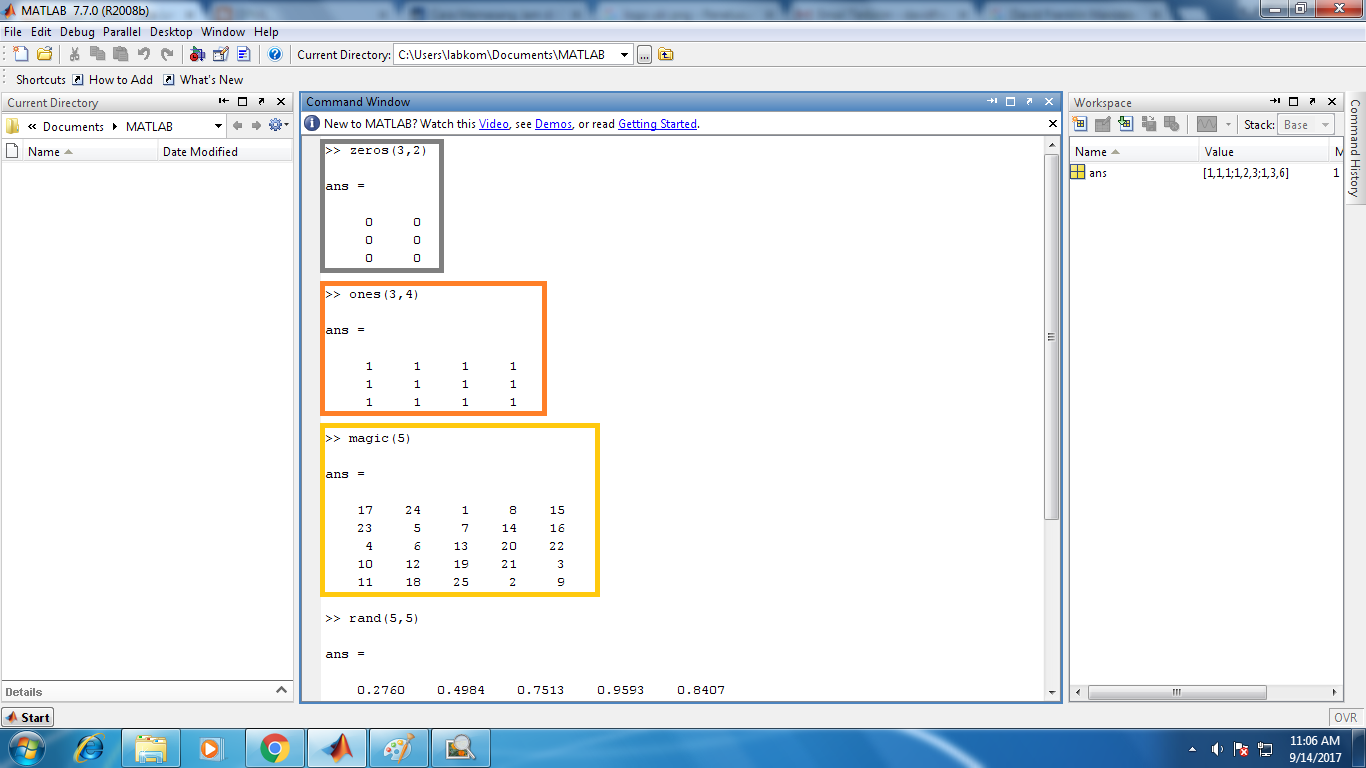Undock the Command Window panel
This screenshot has height=768, width=1366.
coord(1028,101)
